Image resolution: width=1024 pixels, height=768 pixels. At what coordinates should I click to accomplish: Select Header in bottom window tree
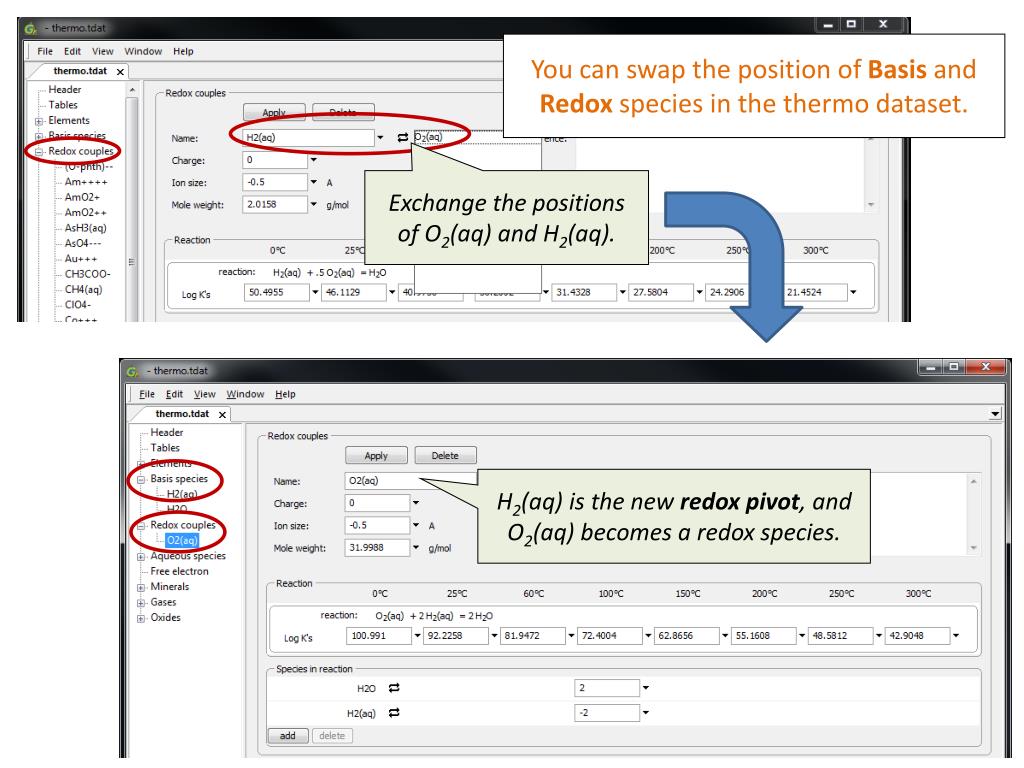(167, 432)
